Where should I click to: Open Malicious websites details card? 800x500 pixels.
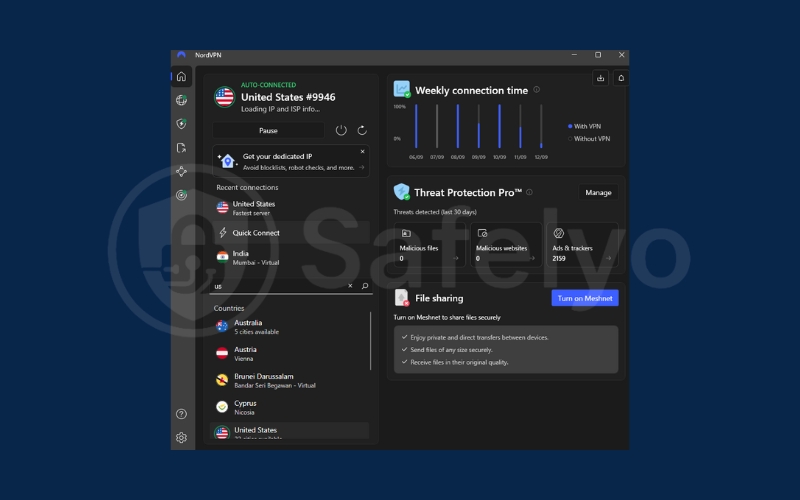506,245
